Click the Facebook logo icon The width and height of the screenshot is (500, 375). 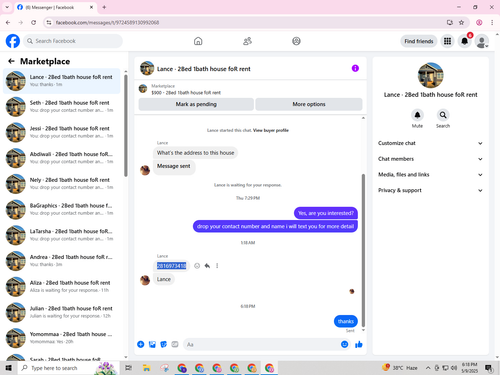click(x=13, y=41)
